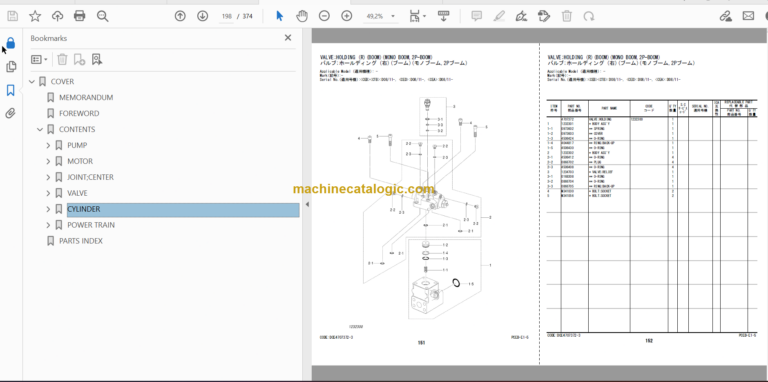Collapse the CONTENTS bookmark node

(x=40, y=129)
